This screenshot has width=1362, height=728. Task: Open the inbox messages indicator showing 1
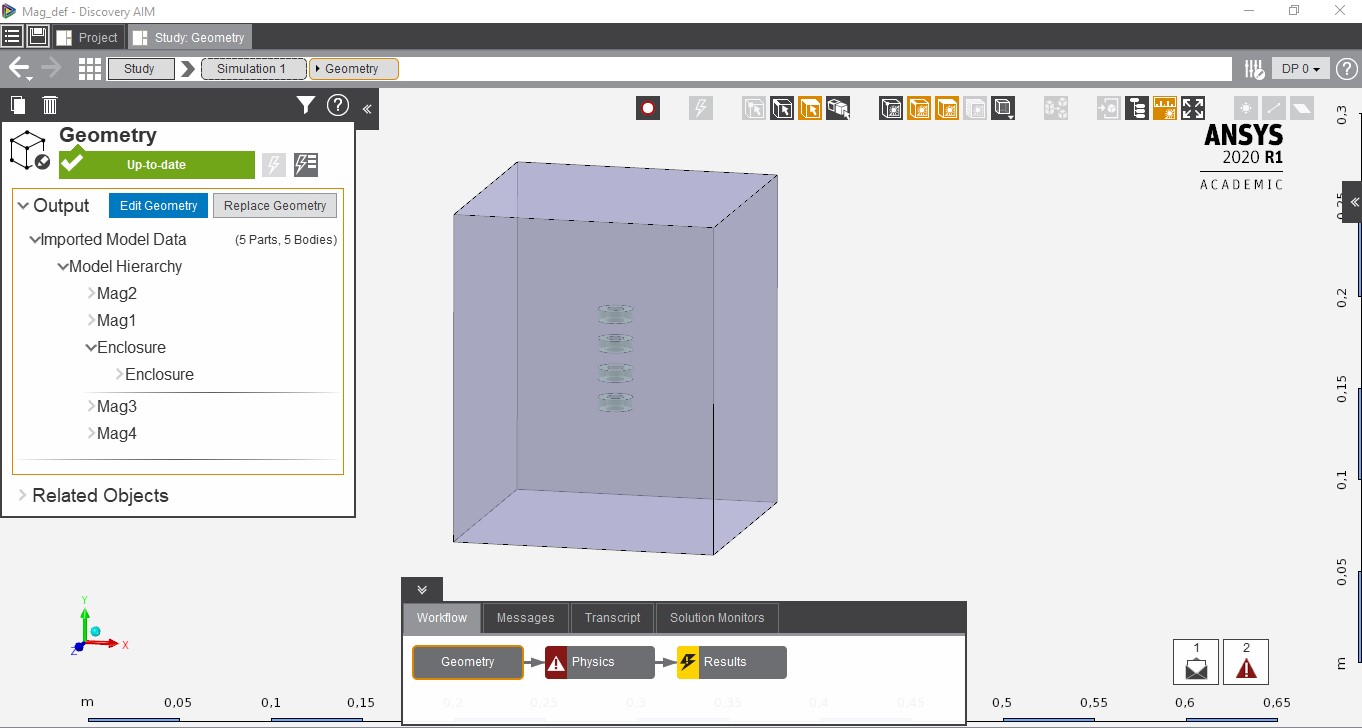point(1196,662)
